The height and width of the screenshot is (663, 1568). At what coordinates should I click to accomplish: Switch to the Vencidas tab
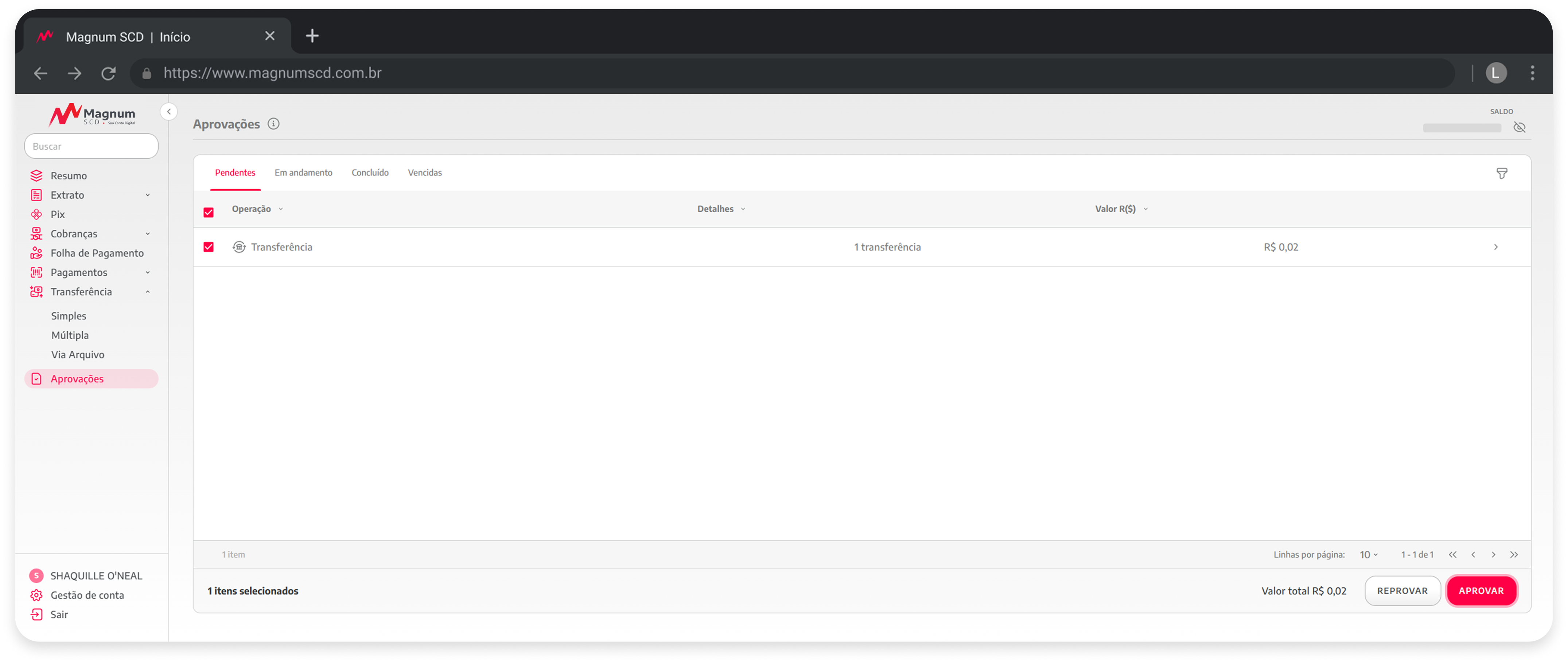point(425,173)
